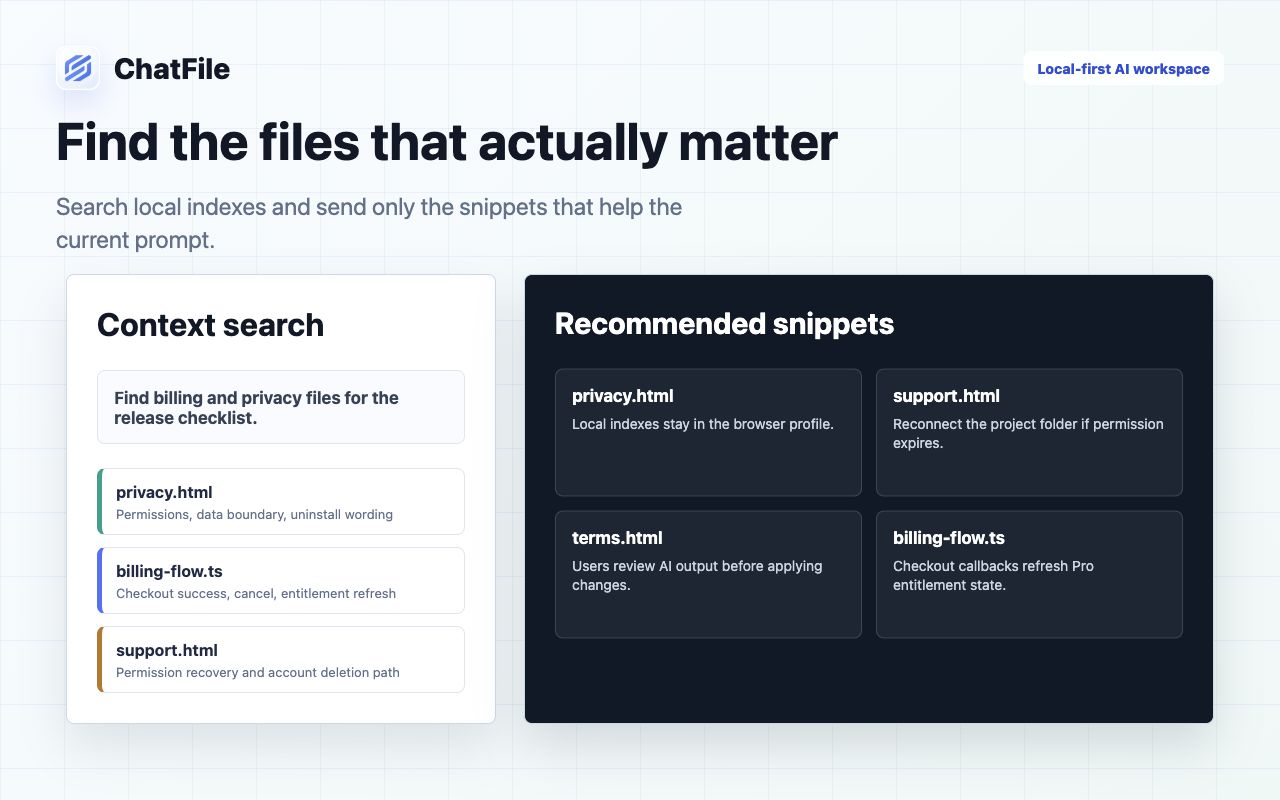
Task: Click the ChatFile logo icon
Action: pos(77,68)
